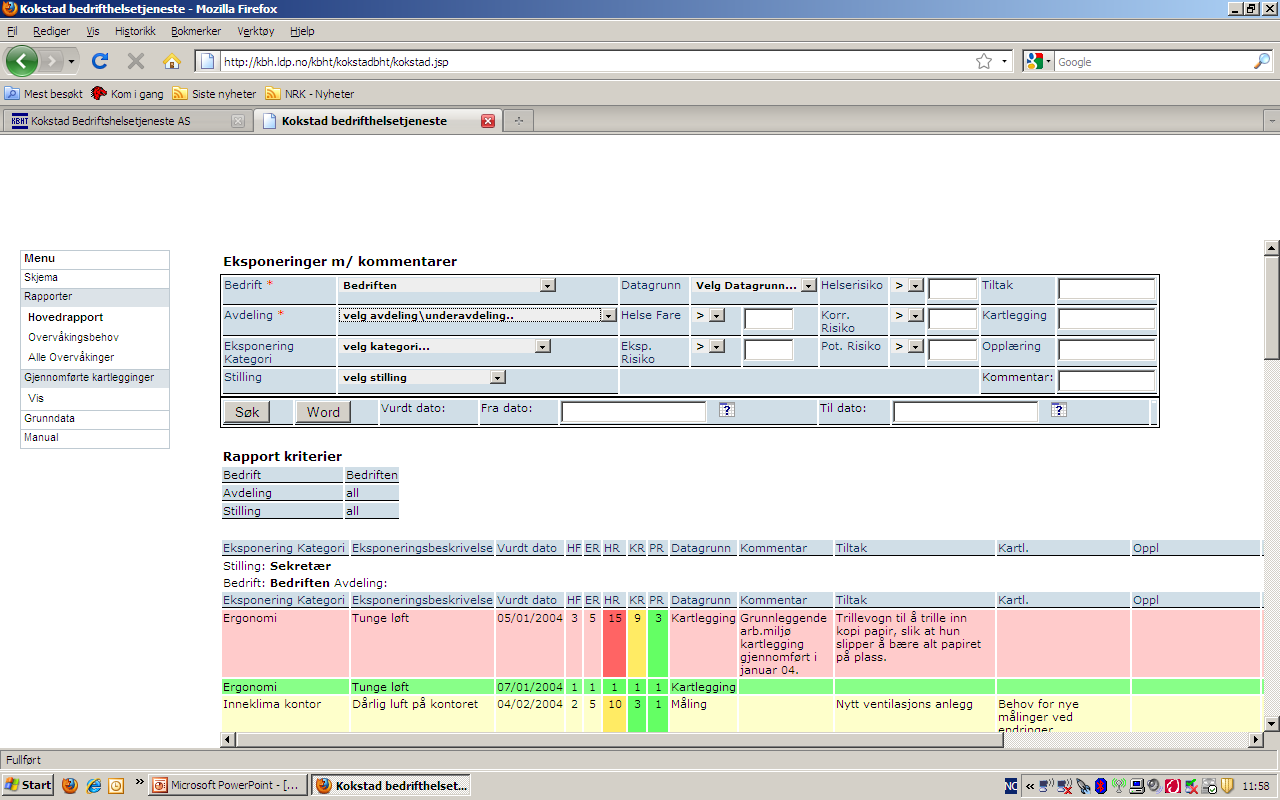Focus the Til dato input field
This screenshot has height=800, width=1280.
point(965,412)
